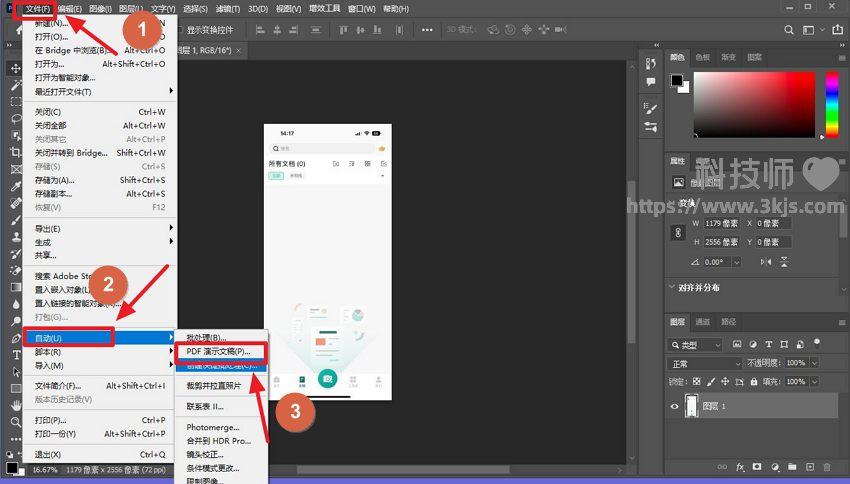Select the Hand tool
850x484 pixels.
[16, 405]
